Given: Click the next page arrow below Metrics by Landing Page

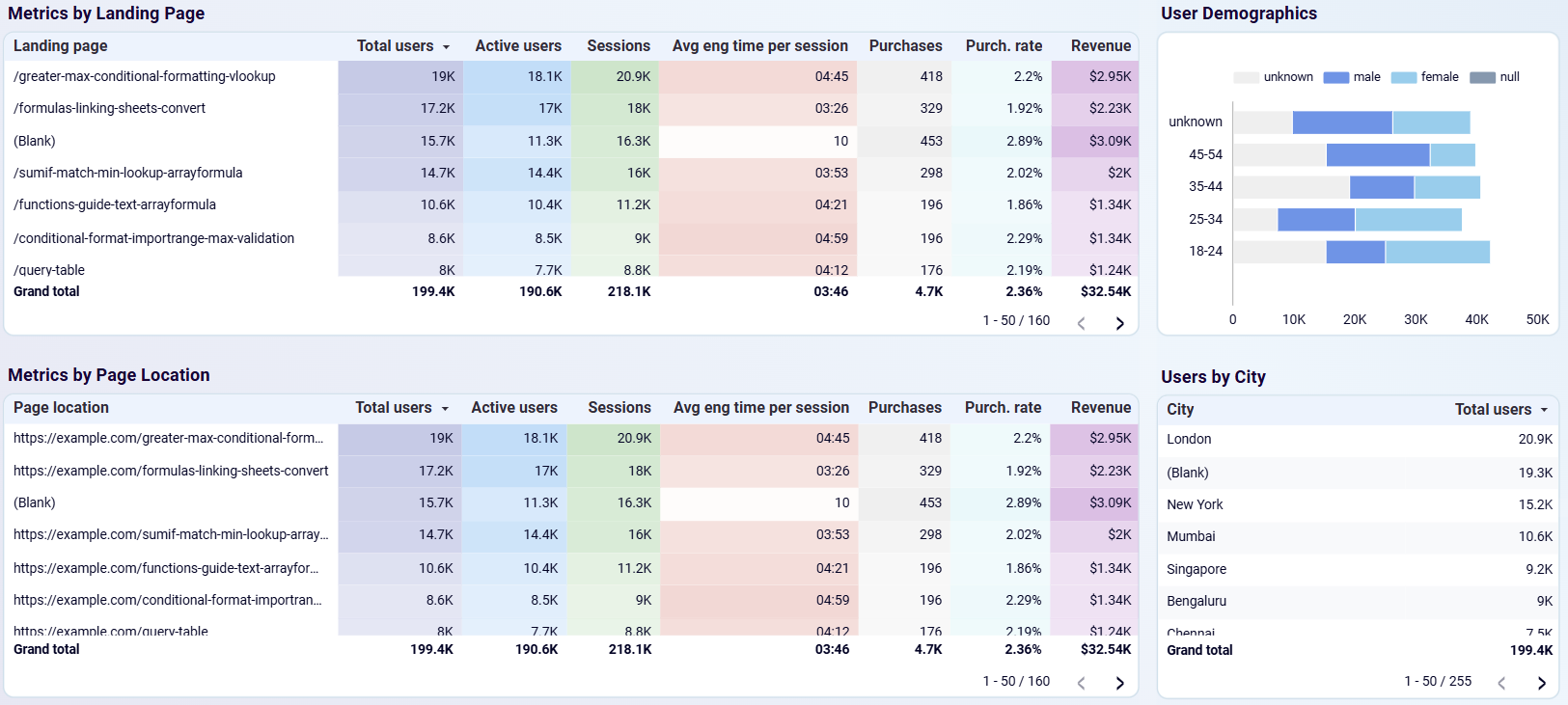Looking at the screenshot, I should [x=1120, y=323].
